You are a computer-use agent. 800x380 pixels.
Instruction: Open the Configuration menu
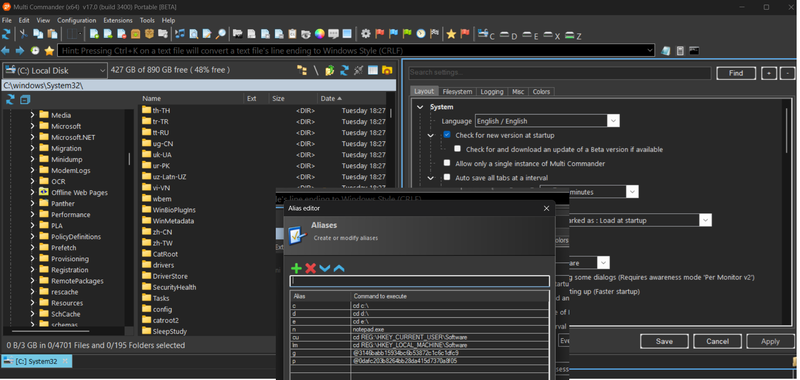(77, 20)
